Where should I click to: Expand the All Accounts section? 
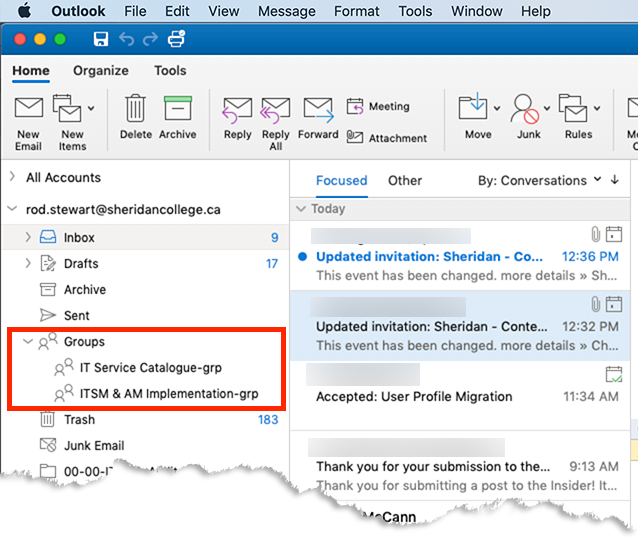tap(12, 177)
